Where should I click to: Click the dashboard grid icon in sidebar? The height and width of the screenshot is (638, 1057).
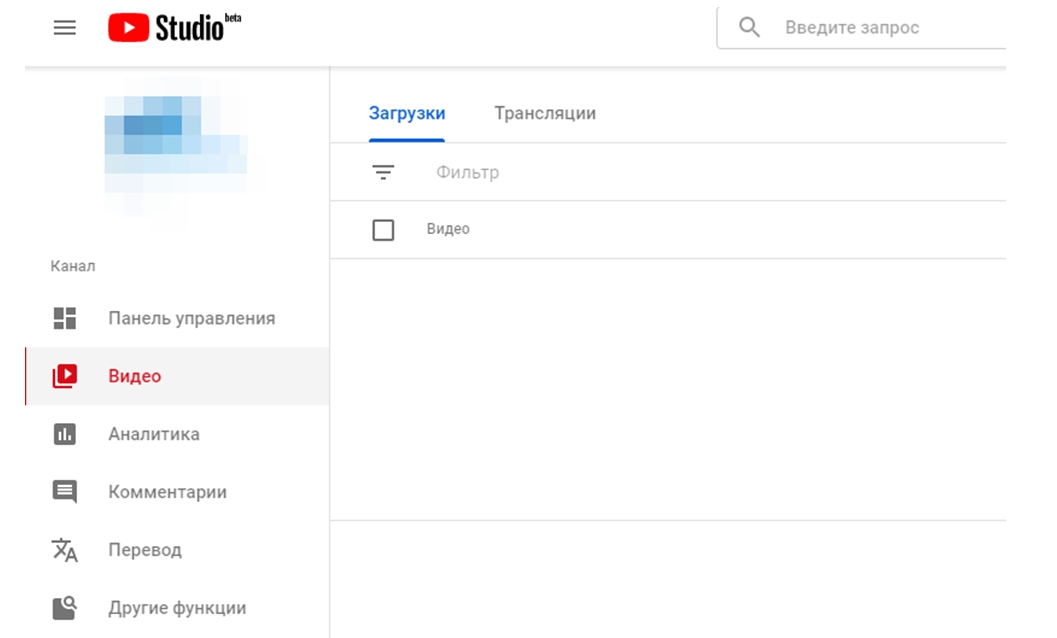pos(65,318)
